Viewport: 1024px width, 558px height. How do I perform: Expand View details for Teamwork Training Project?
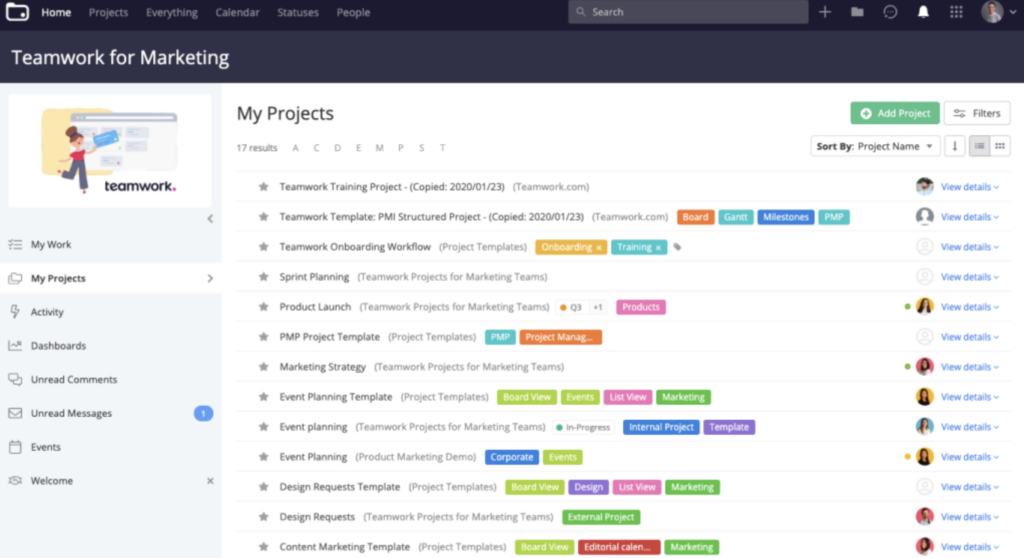coord(970,187)
